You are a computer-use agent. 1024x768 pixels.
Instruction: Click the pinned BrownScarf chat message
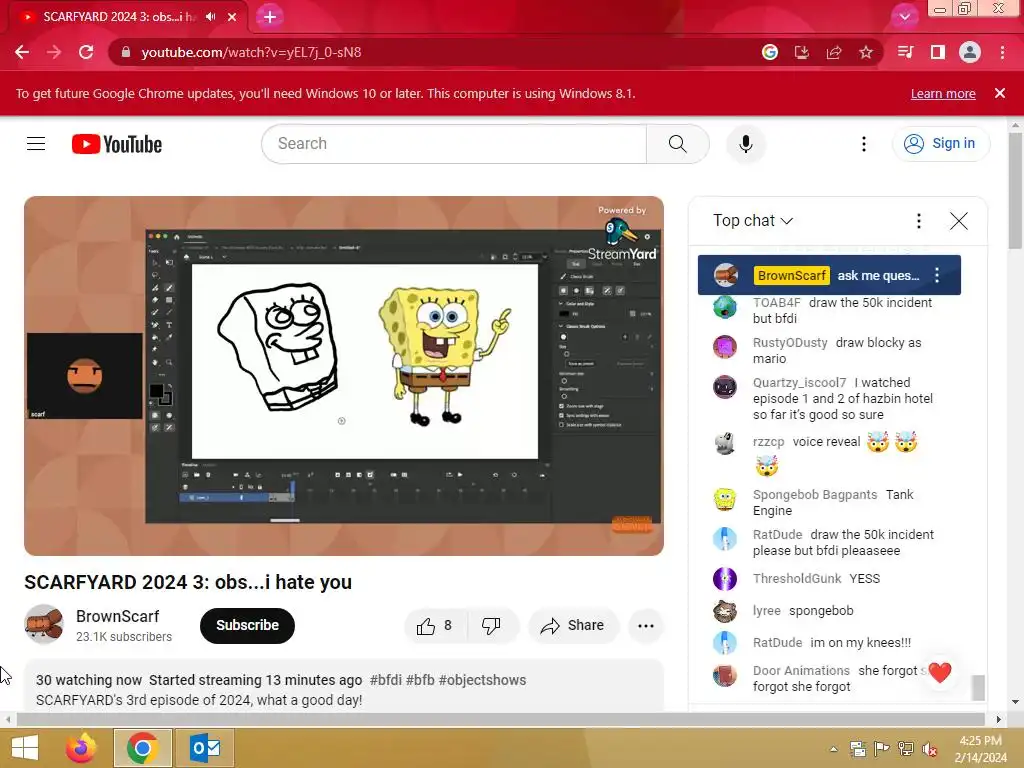(829, 275)
